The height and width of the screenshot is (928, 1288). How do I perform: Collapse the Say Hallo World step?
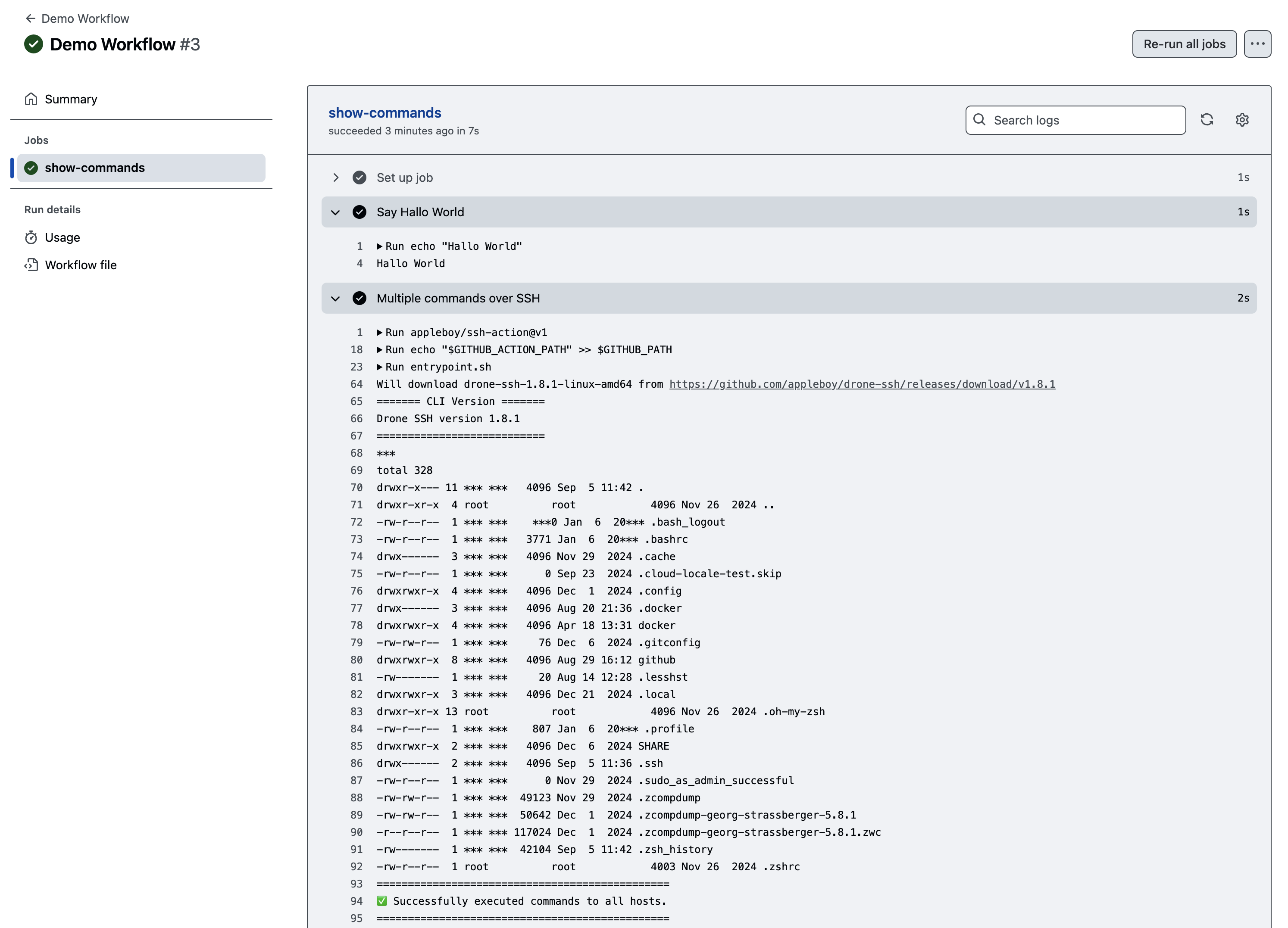click(335, 212)
